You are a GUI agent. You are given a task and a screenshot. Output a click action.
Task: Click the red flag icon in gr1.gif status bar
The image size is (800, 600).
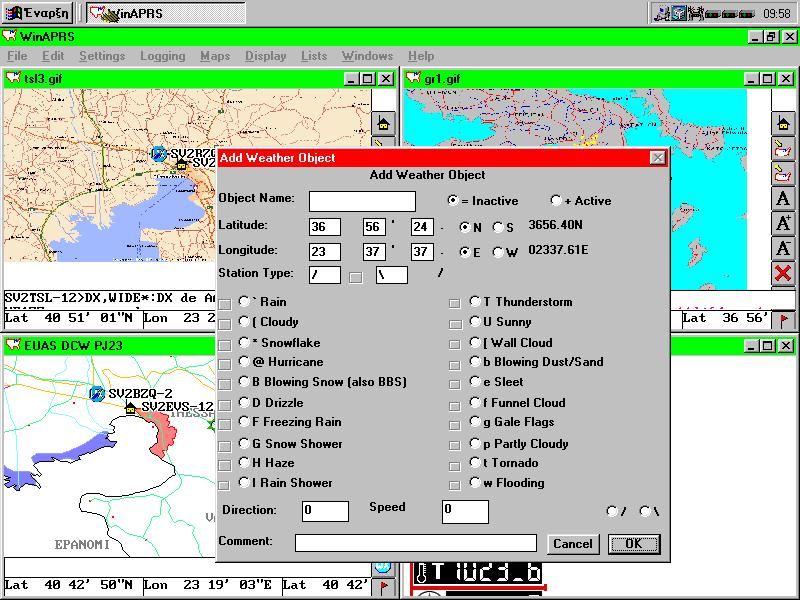(784, 320)
